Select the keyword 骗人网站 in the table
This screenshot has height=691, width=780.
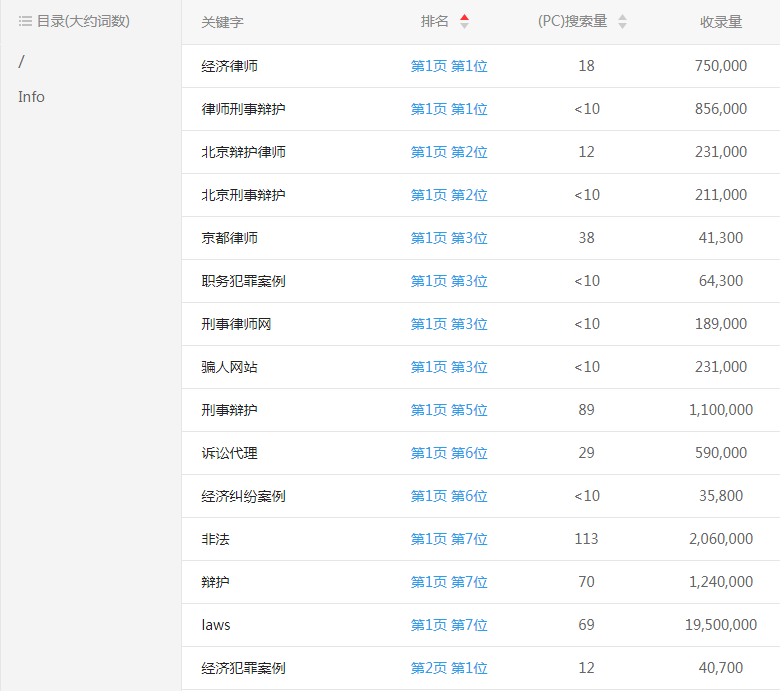pos(229,367)
